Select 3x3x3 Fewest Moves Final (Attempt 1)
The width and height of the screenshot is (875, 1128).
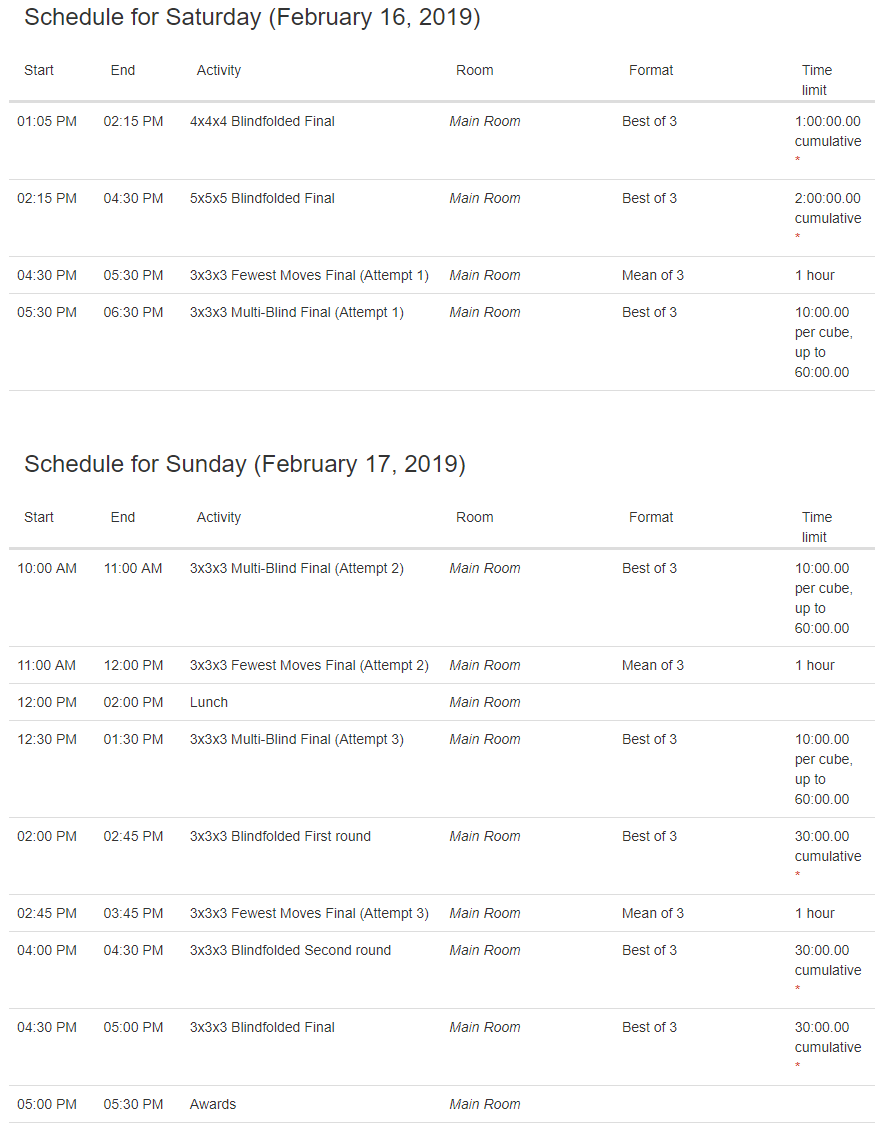coord(309,276)
